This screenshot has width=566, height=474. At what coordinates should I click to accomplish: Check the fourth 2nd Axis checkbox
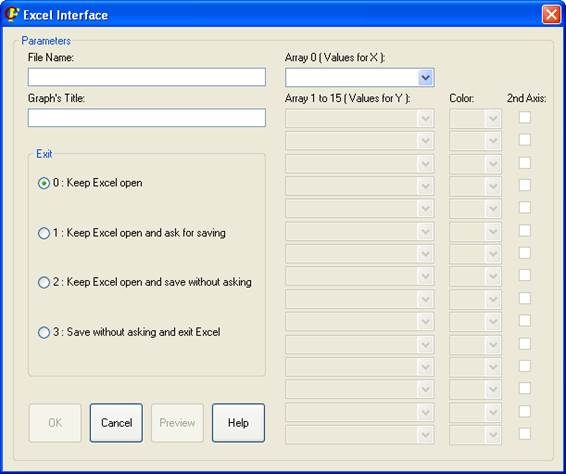(524, 185)
